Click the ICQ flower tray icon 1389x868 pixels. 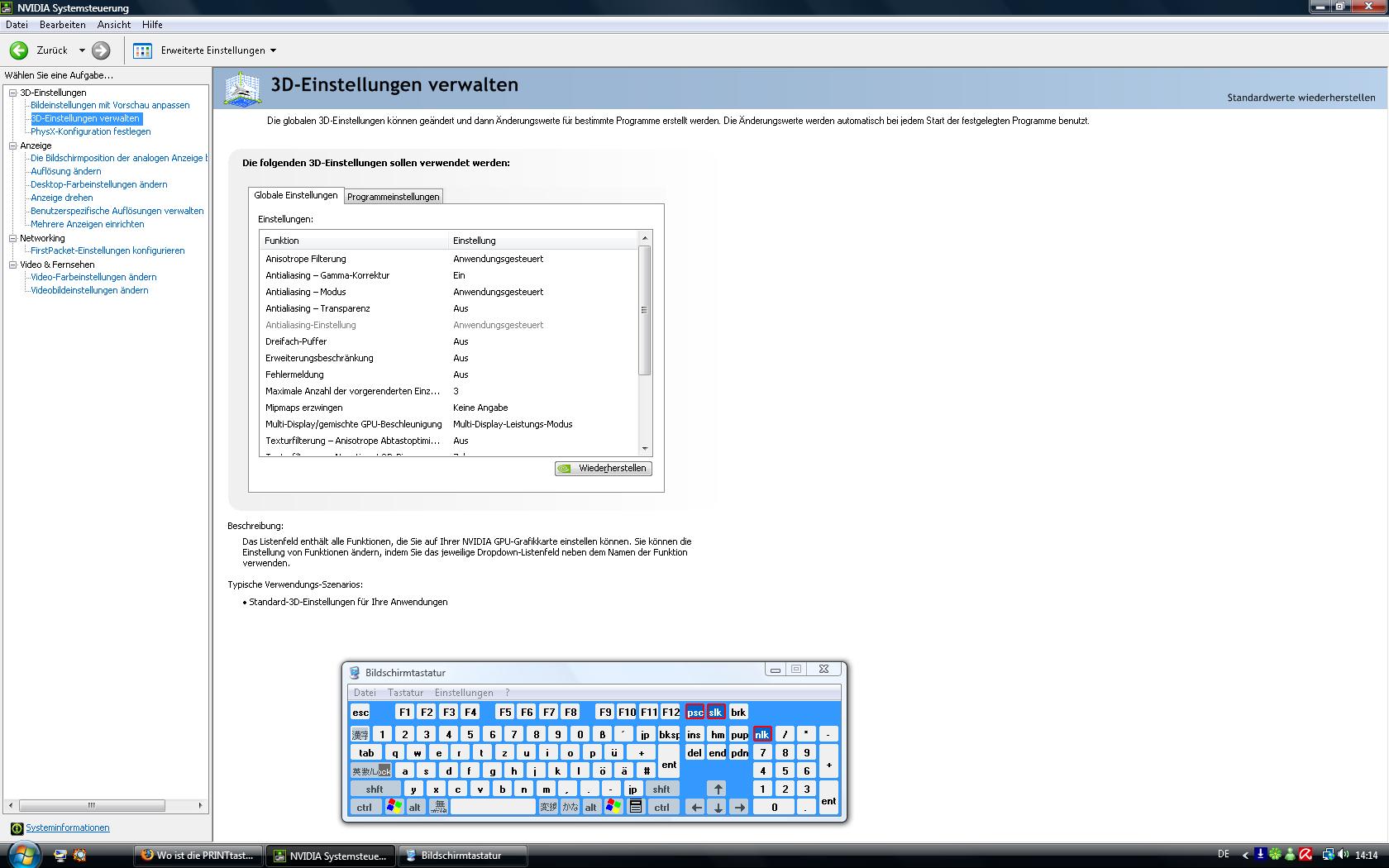[1276, 855]
